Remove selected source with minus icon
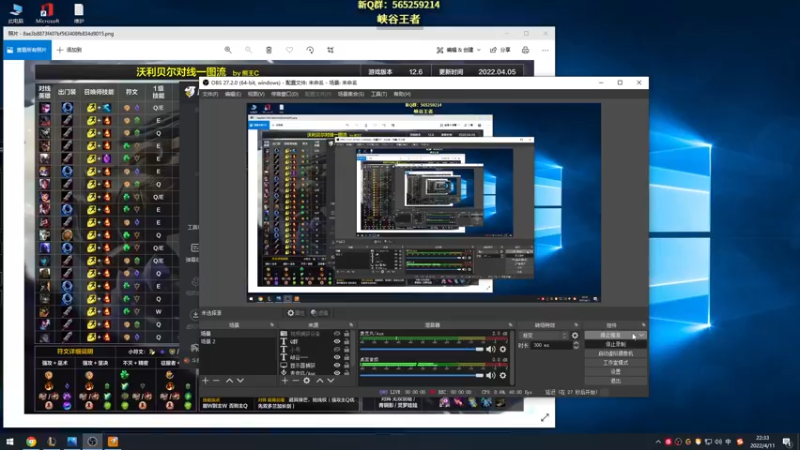 coord(295,381)
